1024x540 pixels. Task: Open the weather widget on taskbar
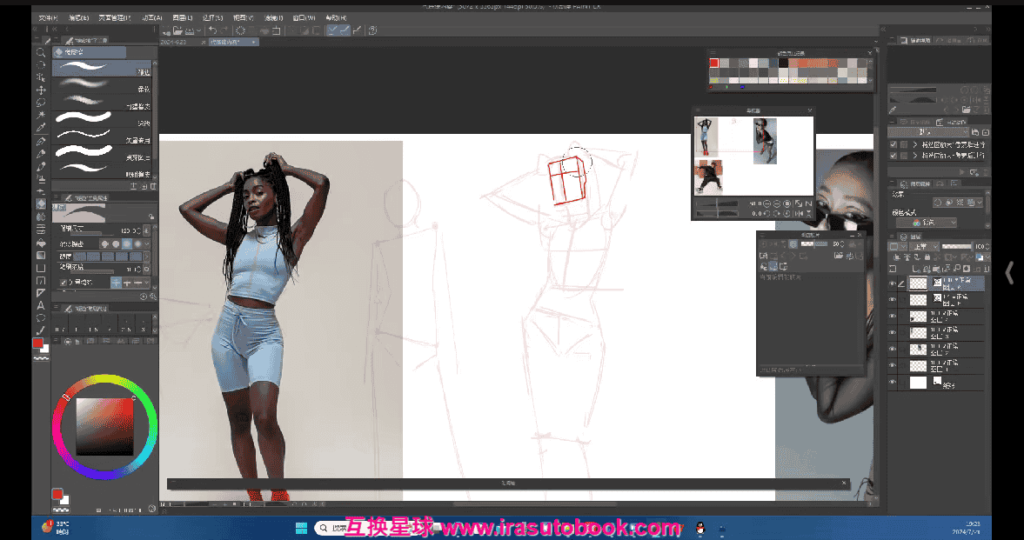56,527
